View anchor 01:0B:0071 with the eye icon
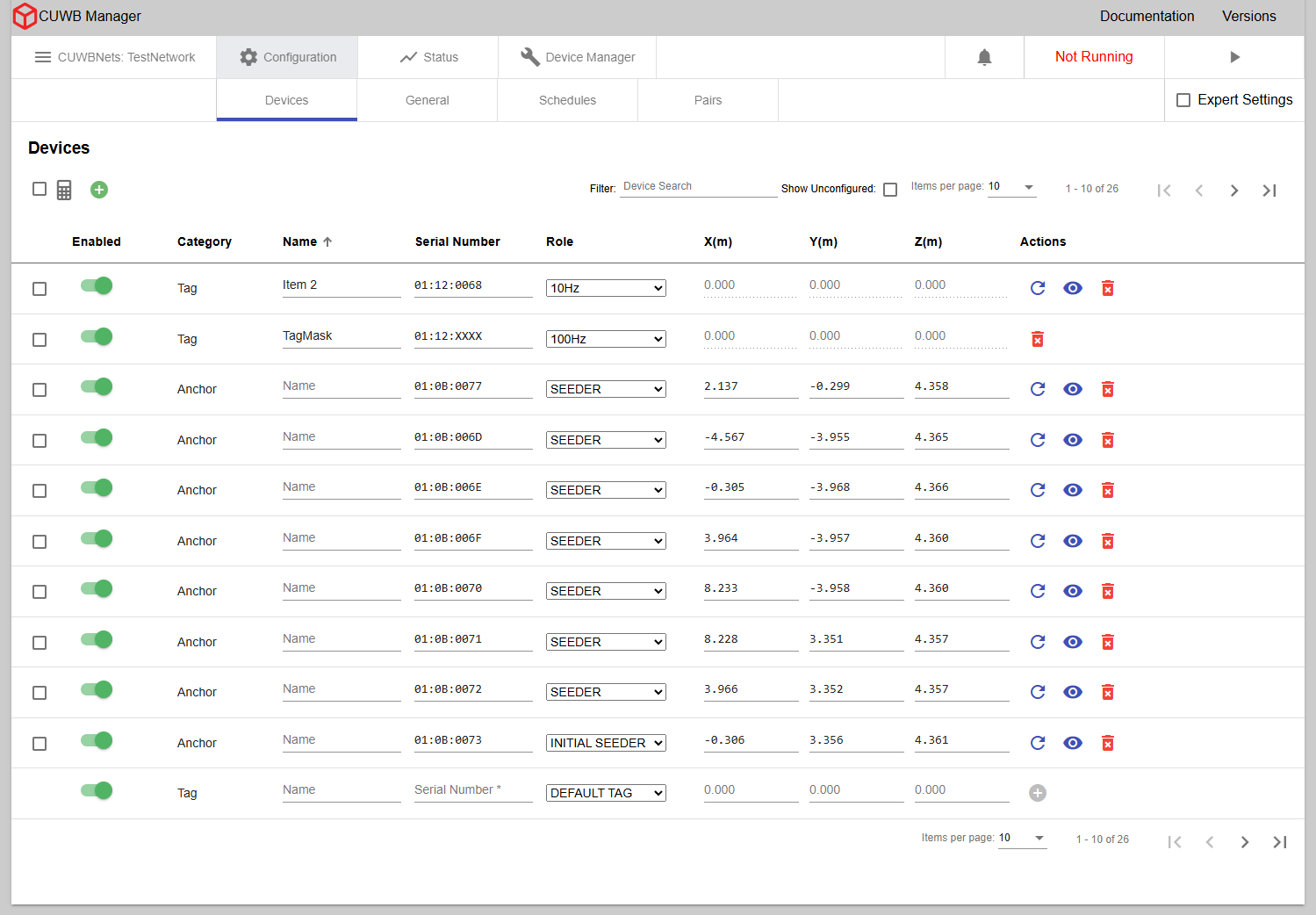The height and width of the screenshot is (915, 1316). [x=1073, y=642]
